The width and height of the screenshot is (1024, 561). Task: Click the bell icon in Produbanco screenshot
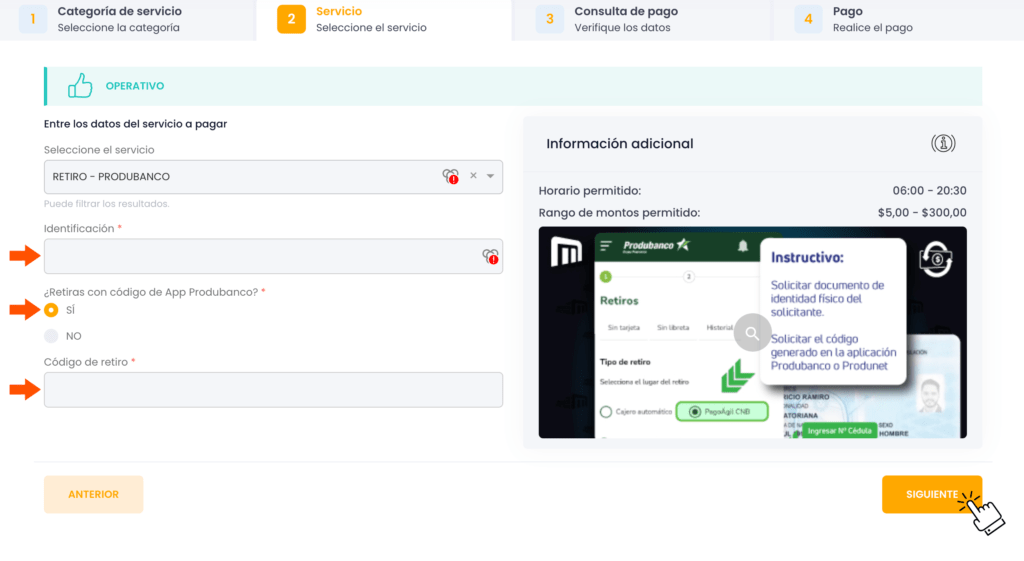743,246
